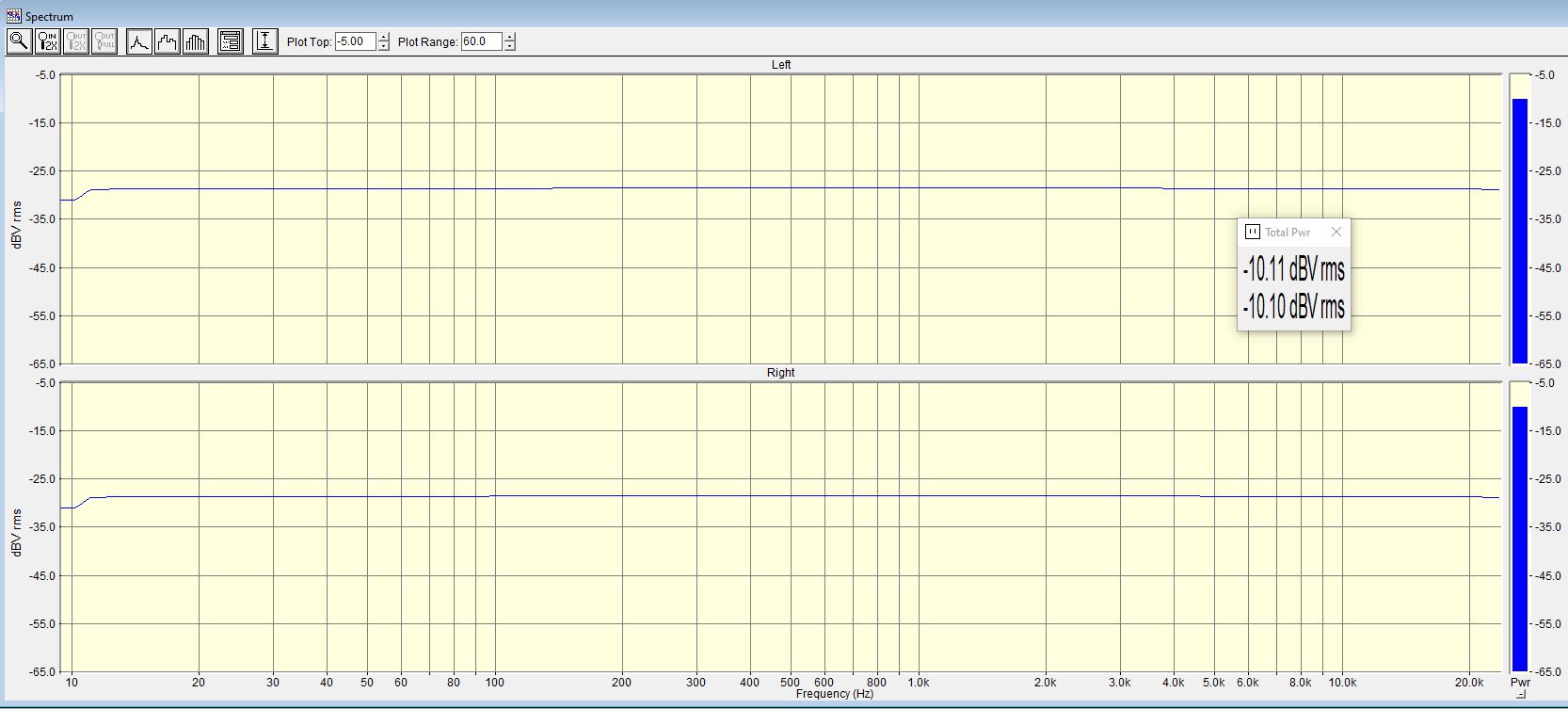
Task: Click the Total Pwr pause icon
Action: coord(1253,232)
